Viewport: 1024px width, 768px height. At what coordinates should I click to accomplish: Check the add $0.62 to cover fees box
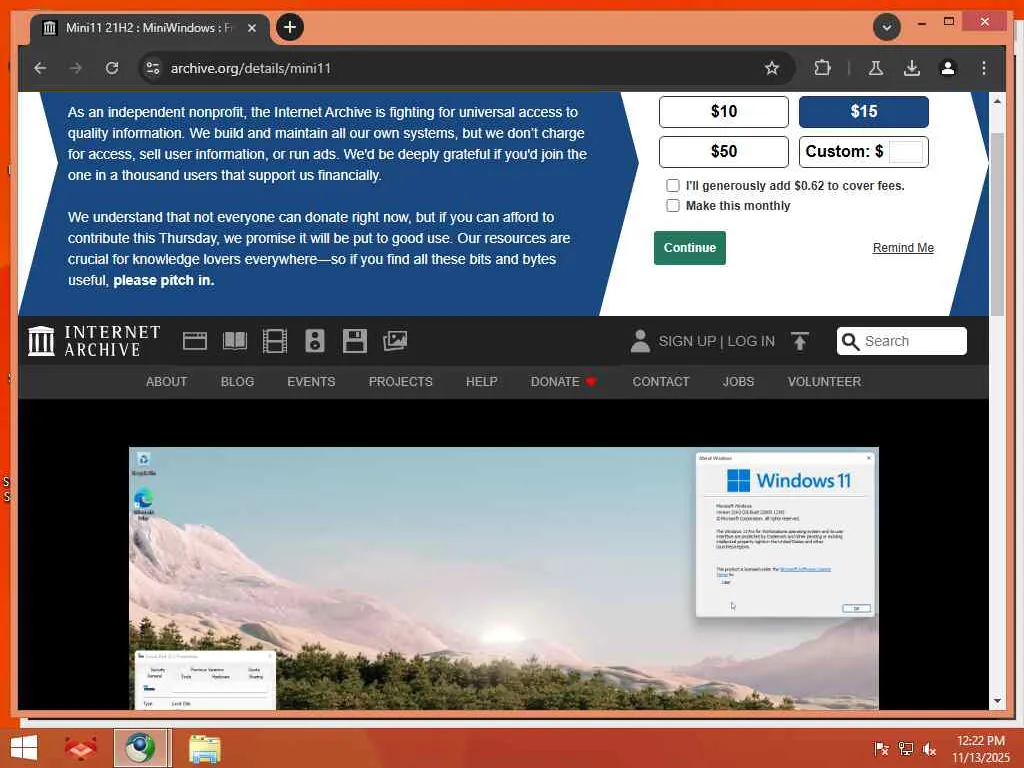click(x=673, y=185)
